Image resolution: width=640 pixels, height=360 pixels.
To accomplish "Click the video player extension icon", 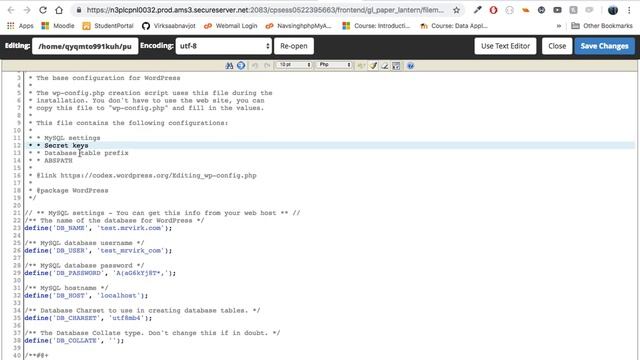I will pyautogui.click(x=557, y=10).
